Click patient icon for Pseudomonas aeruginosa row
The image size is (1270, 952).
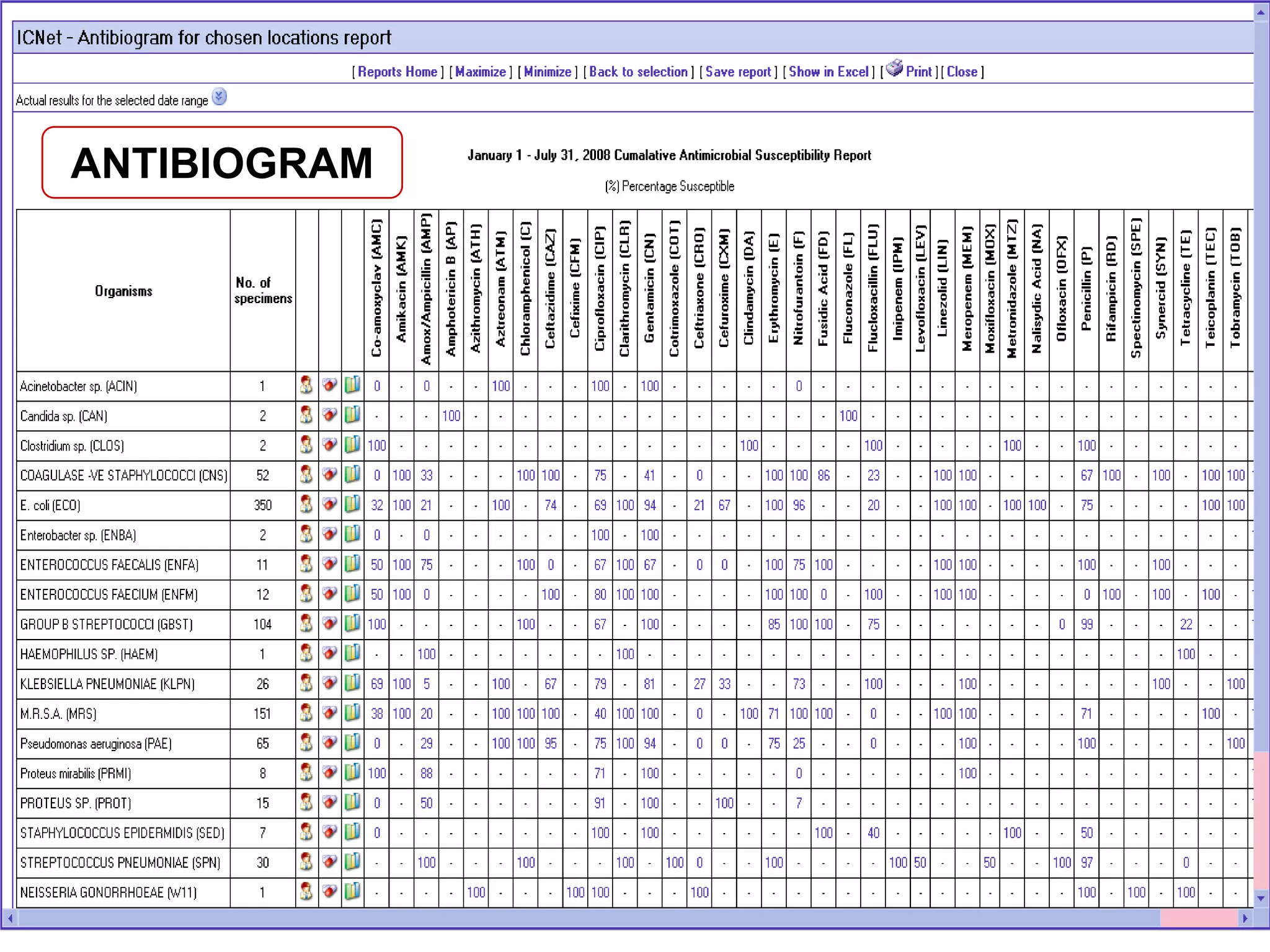pos(306,743)
